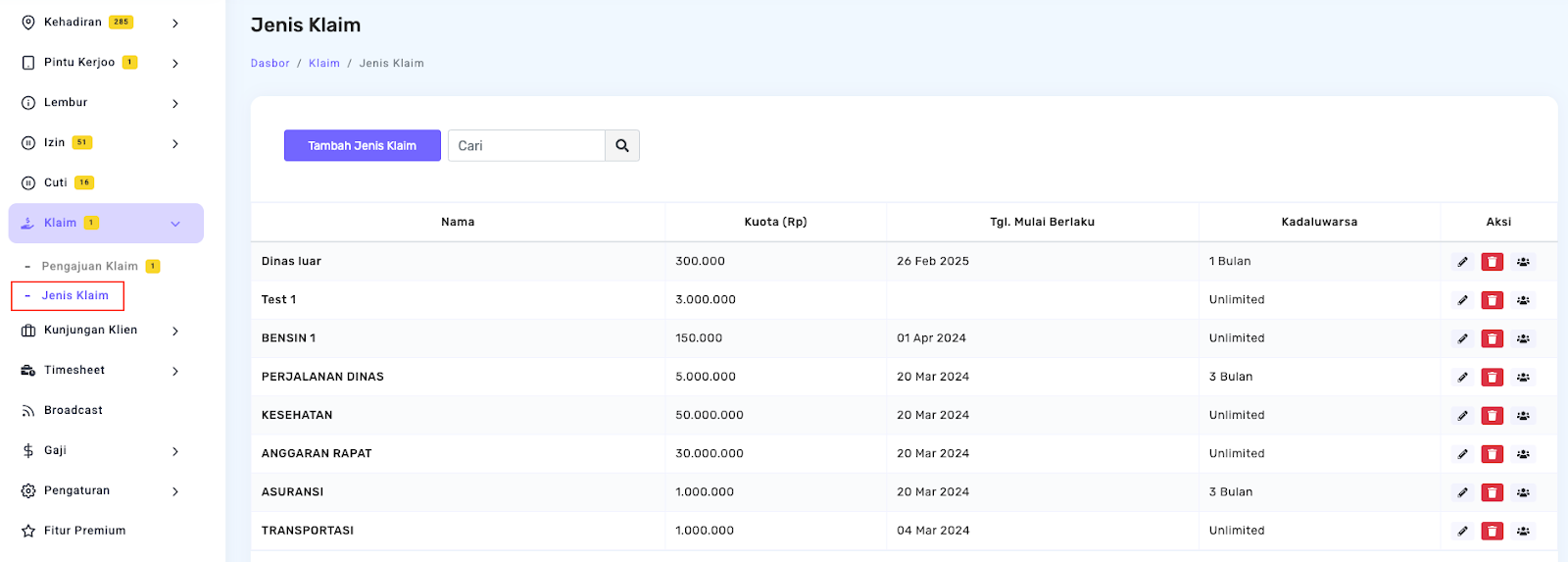Edit the Dinas luar claim type

(1462, 262)
